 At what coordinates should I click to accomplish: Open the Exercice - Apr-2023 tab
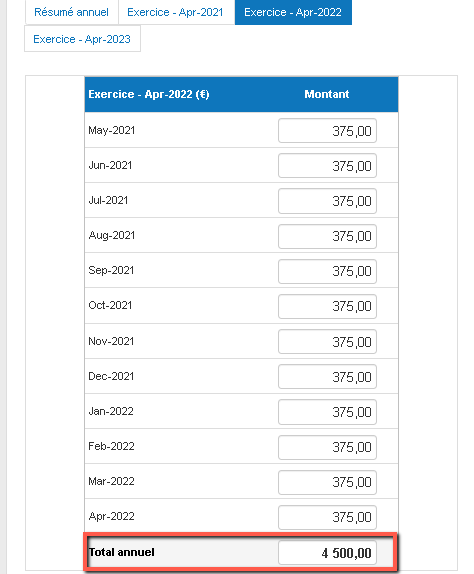click(82, 39)
